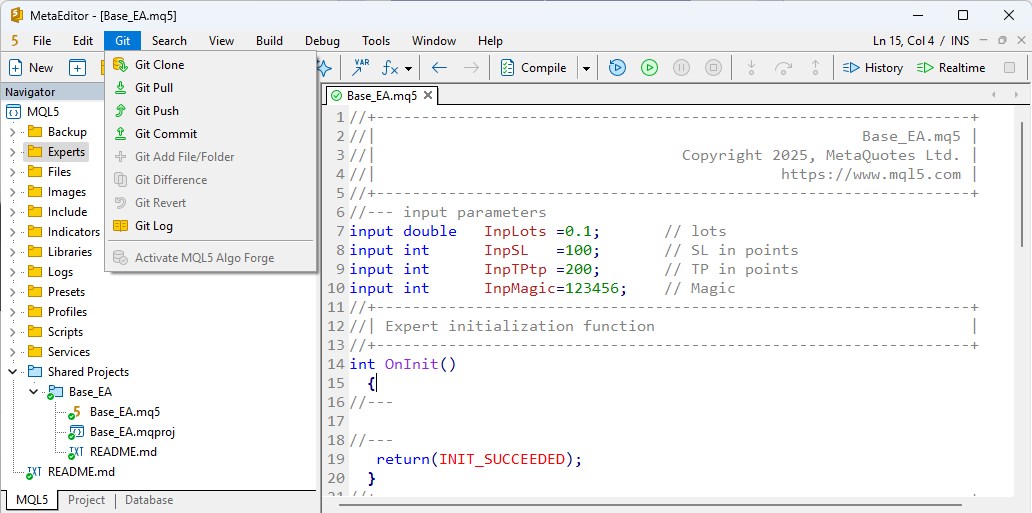
Task: Click the Git Clone menu icon
Action: click(120, 65)
